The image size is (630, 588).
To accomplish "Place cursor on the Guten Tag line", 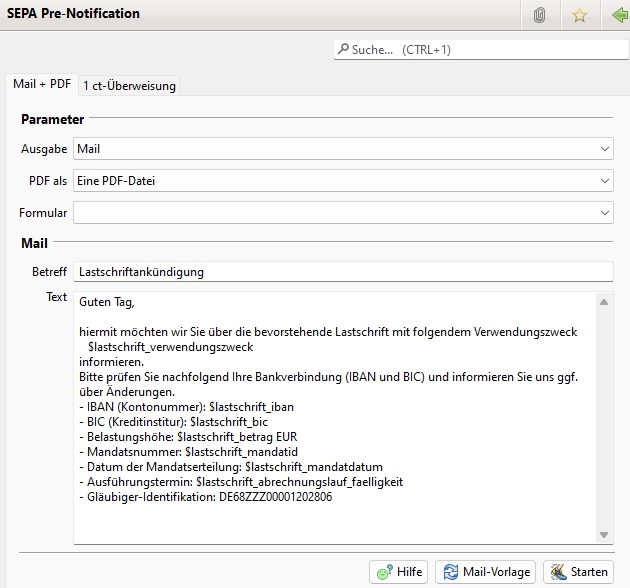I will coord(106,302).
